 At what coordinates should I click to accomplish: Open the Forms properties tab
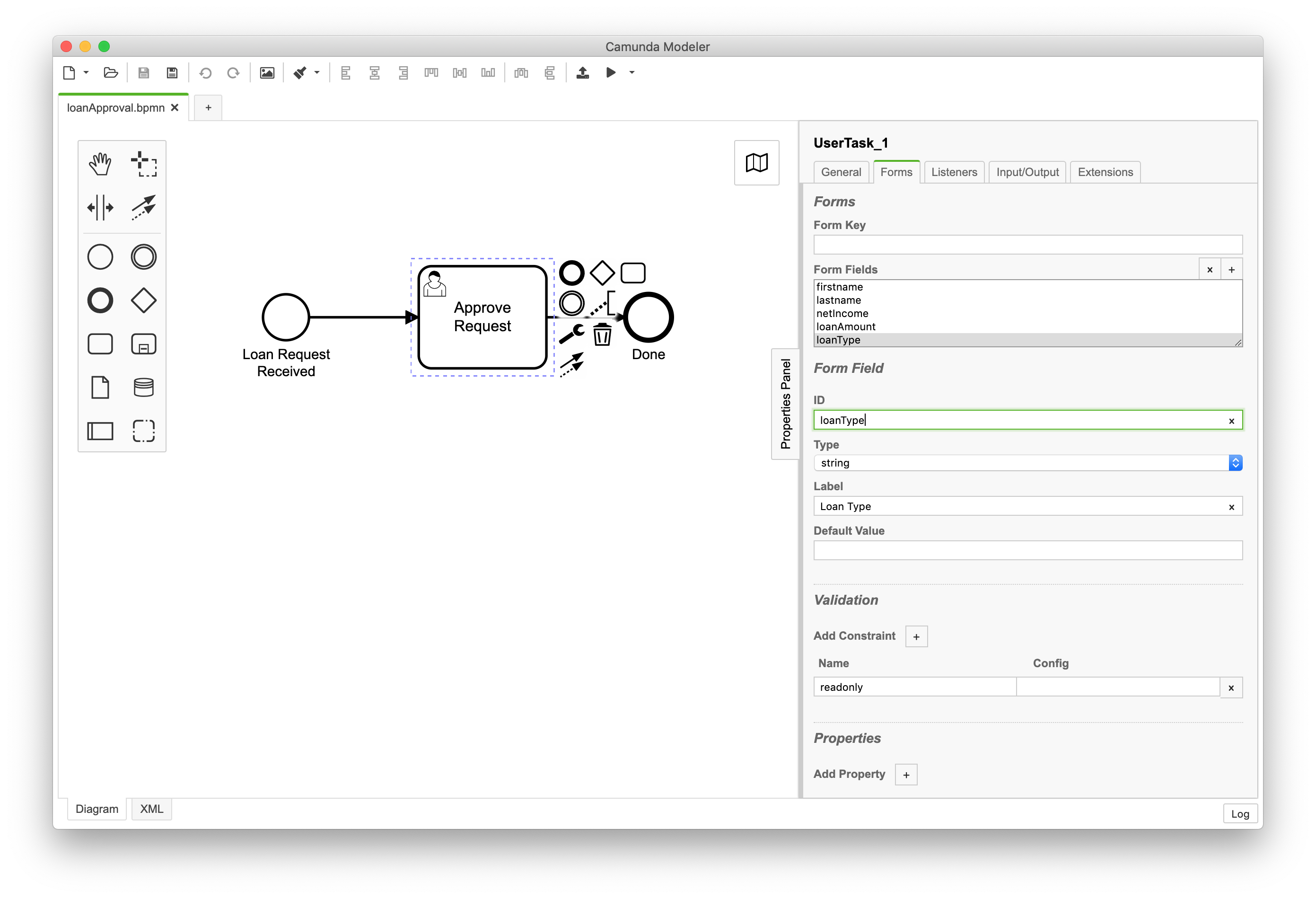tap(896, 172)
